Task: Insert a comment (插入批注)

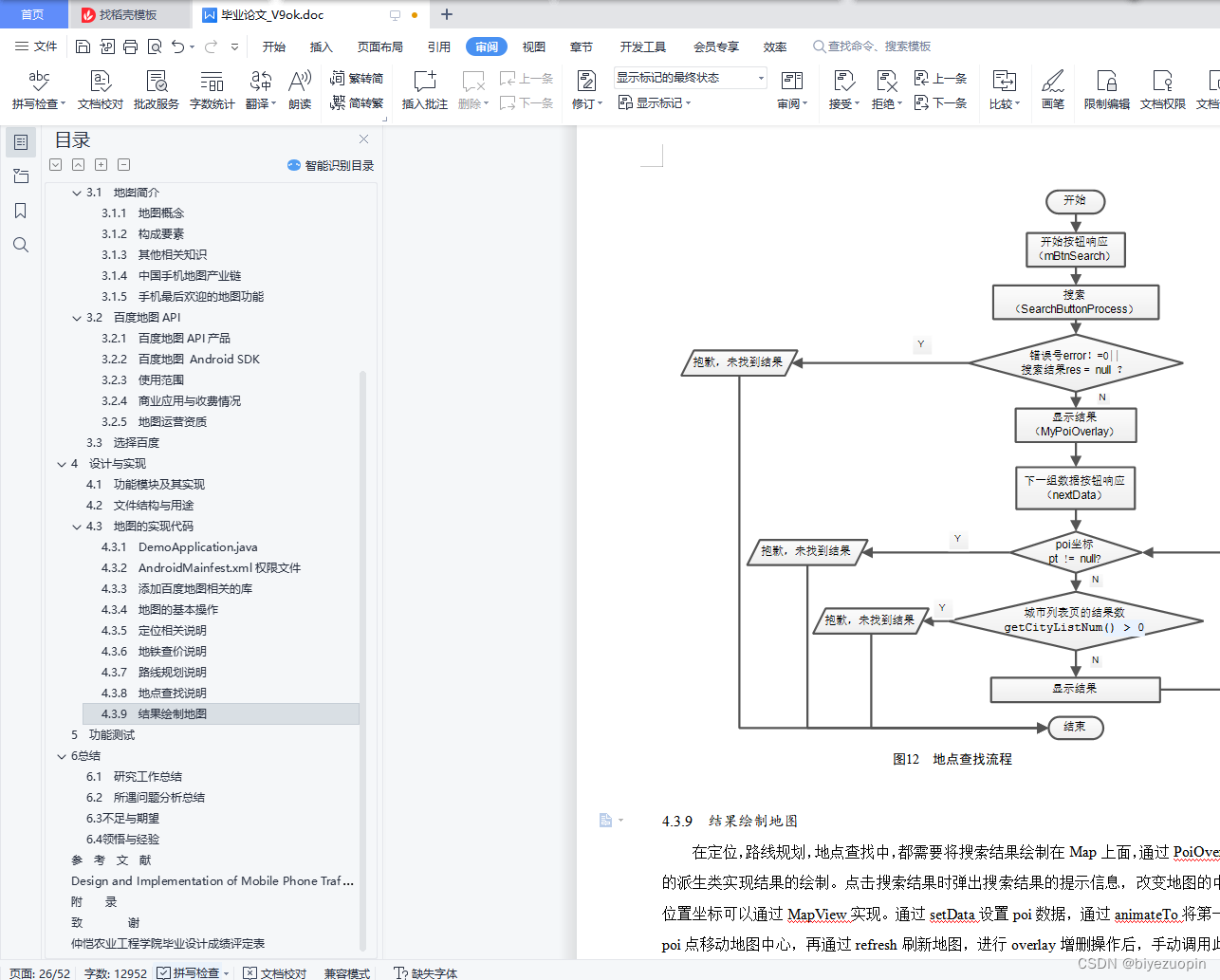Action: 424,90
